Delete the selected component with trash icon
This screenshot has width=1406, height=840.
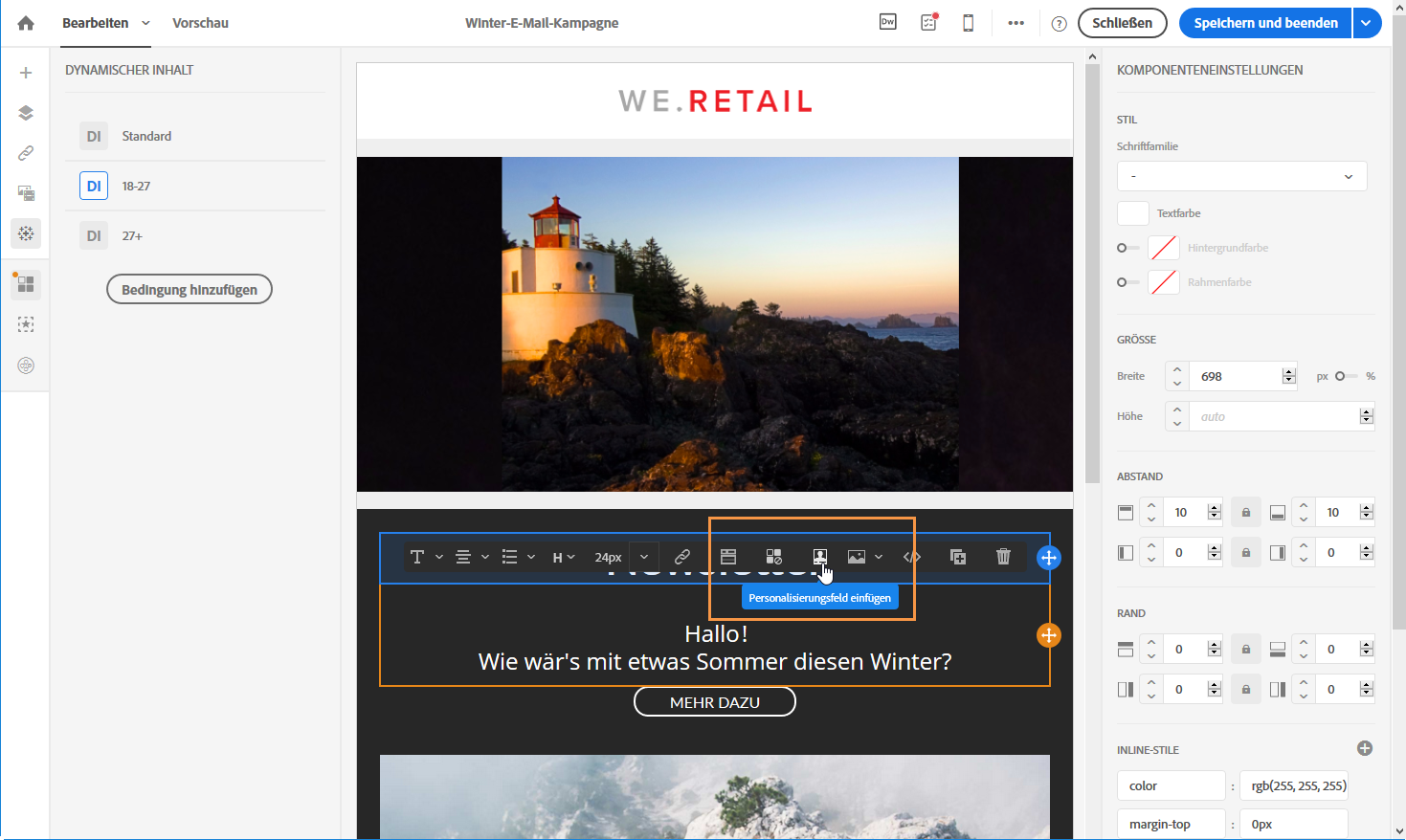point(1003,557)
